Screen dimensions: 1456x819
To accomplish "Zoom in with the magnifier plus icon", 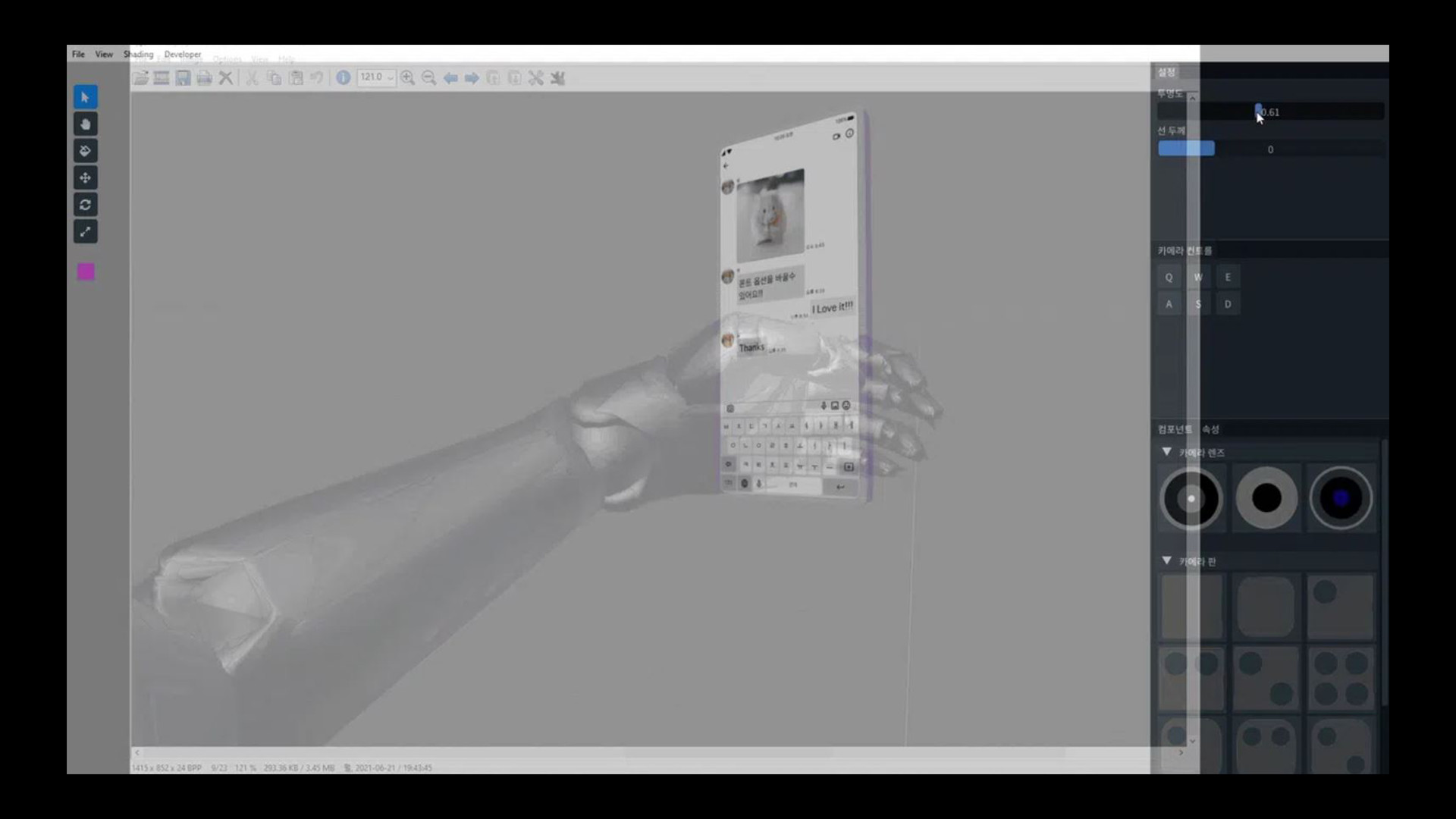I will tap(408, 77).
